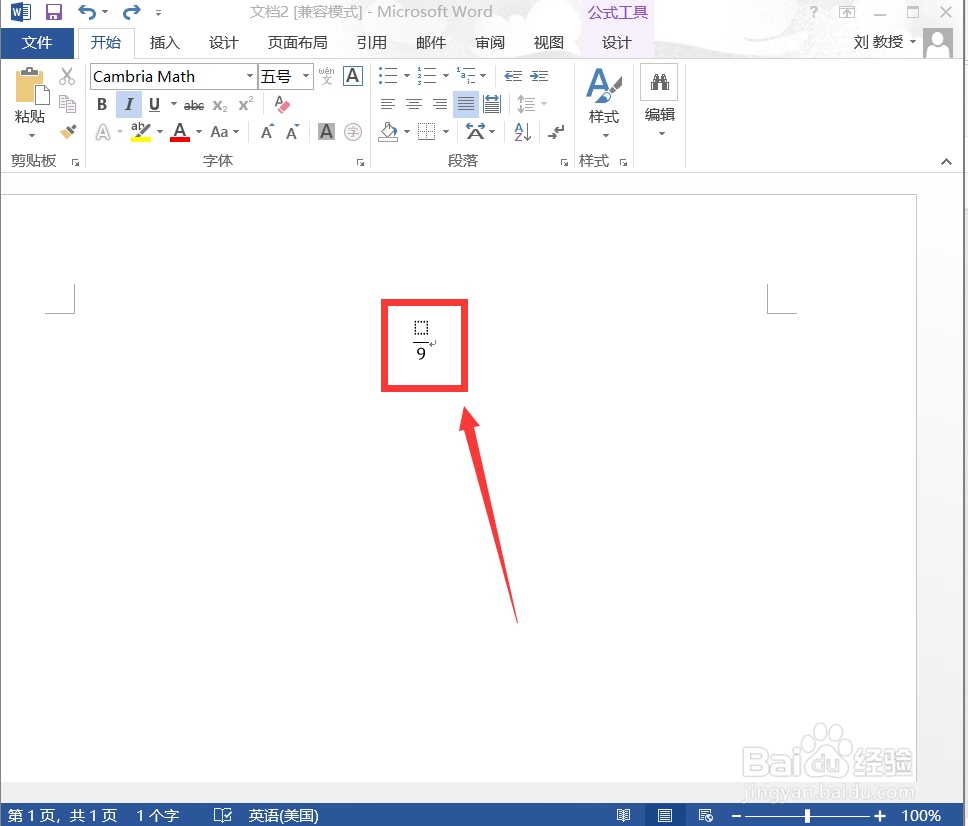Toggle superscript formatting
This screenshot has width=968, height=826.
(246, 104)
